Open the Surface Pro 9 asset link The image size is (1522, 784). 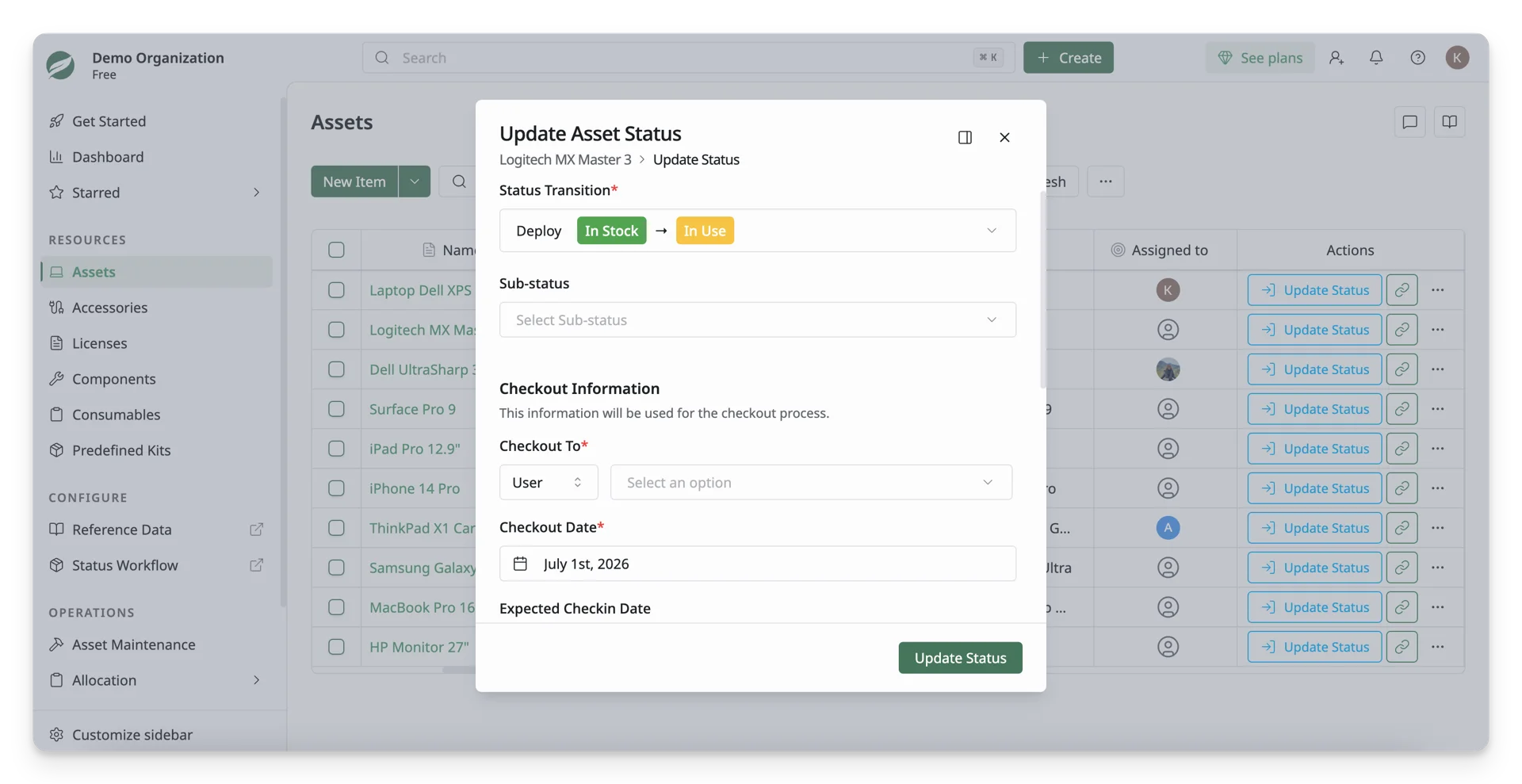pos(412,409)
